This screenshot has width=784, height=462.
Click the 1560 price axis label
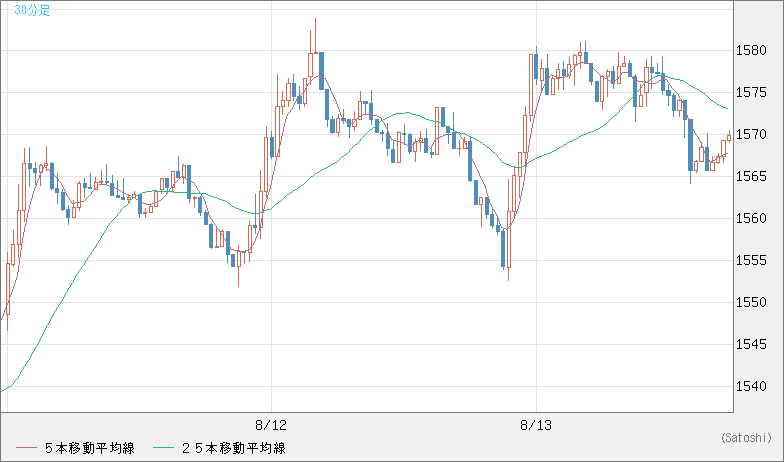752,218
